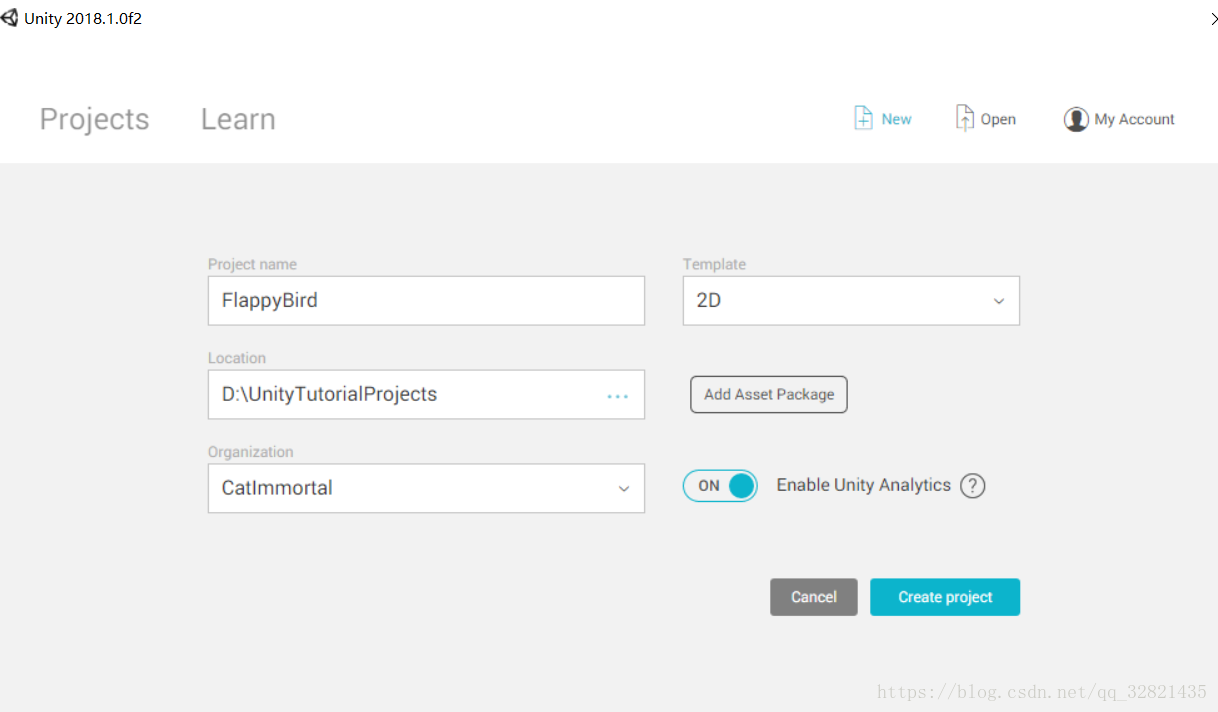Click the Open text link
1218x712 pixels.
click(x=998, y=119)
